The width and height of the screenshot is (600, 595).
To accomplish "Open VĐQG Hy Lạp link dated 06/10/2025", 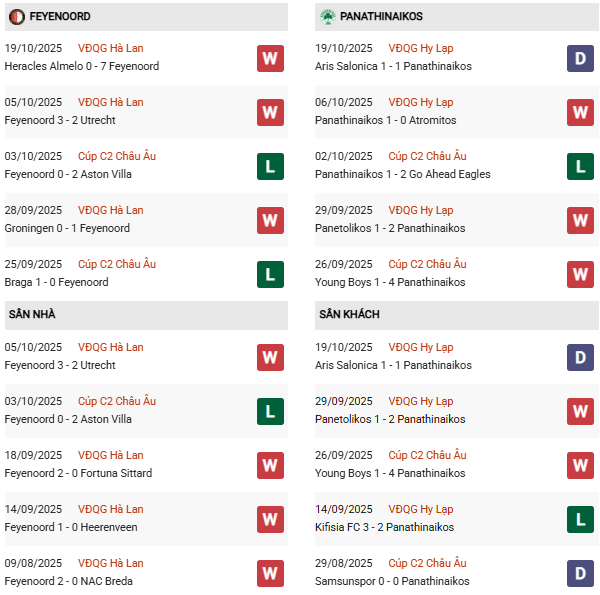I will point(420,102).
